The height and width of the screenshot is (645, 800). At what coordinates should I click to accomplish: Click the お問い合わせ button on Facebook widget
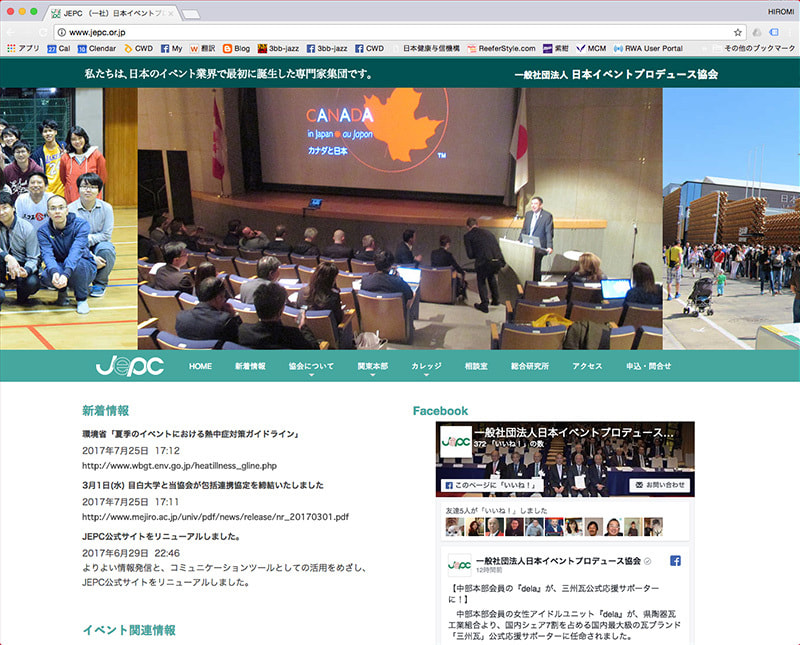pyautogui.click(x=660, y=485)
